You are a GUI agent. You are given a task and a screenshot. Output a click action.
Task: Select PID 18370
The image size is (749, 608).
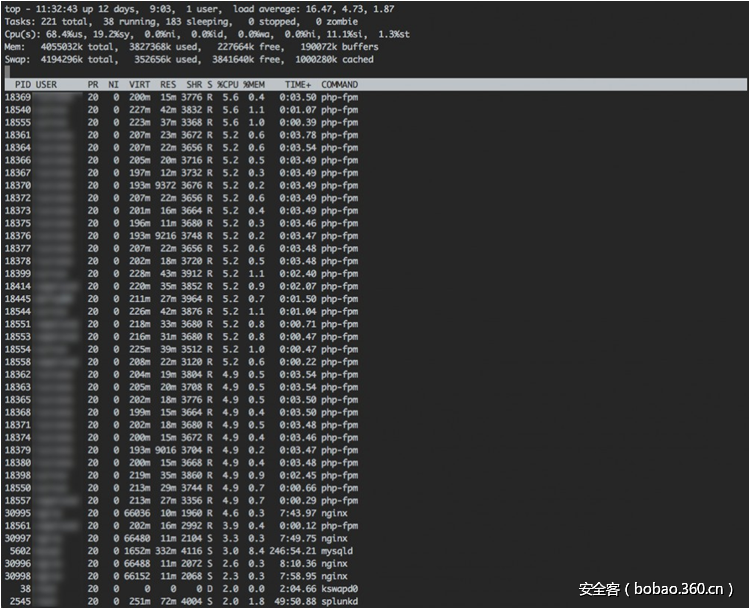[x=18, y=185]
